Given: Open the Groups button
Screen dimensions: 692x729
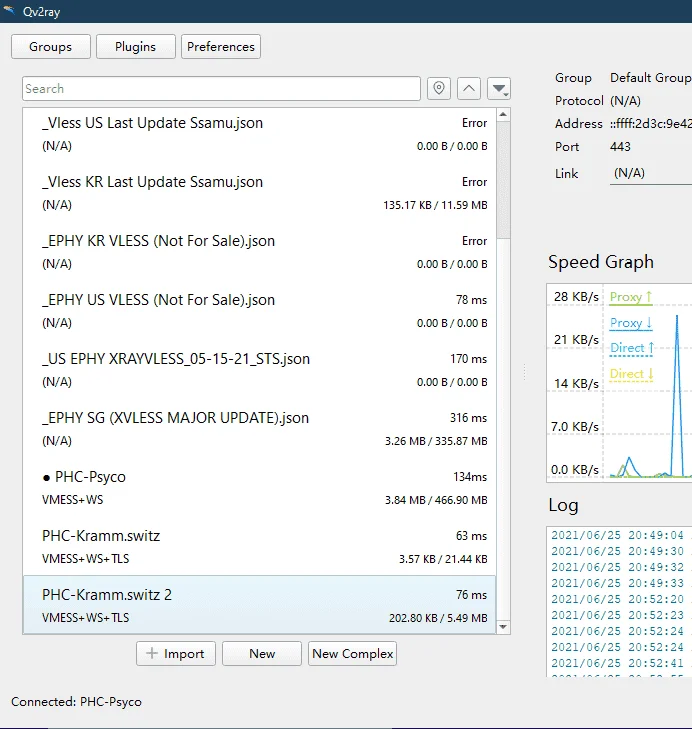Looking at the screenshot, I should click(51, 46).
